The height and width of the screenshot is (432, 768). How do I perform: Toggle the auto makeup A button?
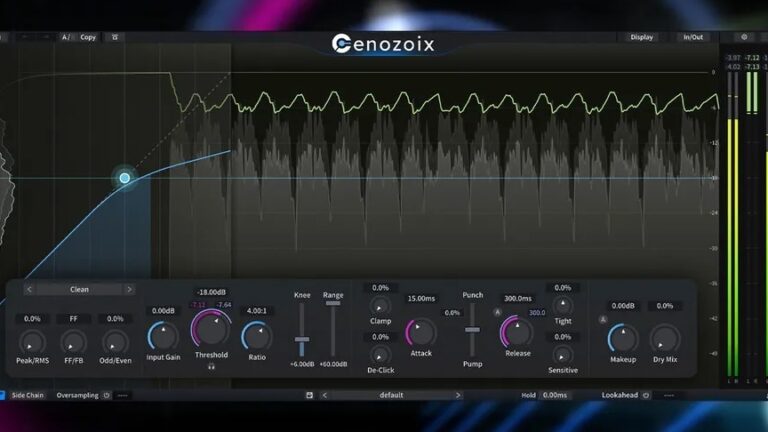tap(603, 320)
